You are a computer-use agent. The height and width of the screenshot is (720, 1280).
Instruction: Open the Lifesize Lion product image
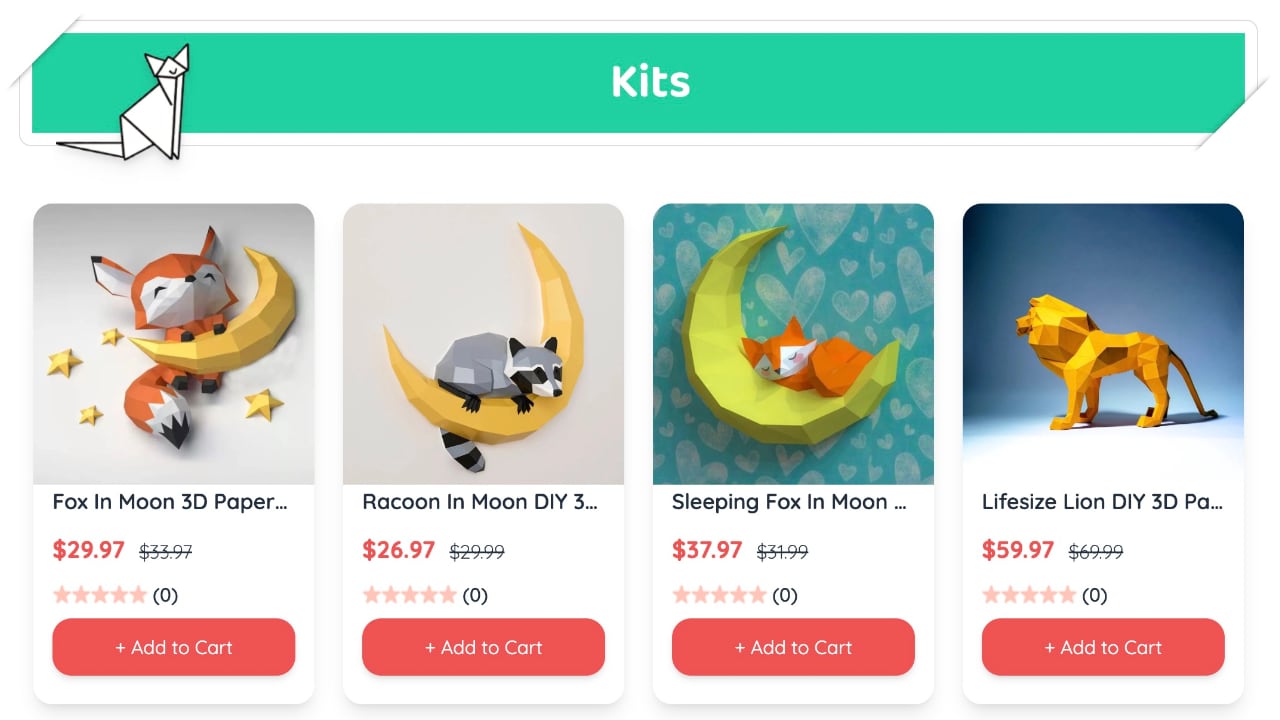(x=1103, y=344)
